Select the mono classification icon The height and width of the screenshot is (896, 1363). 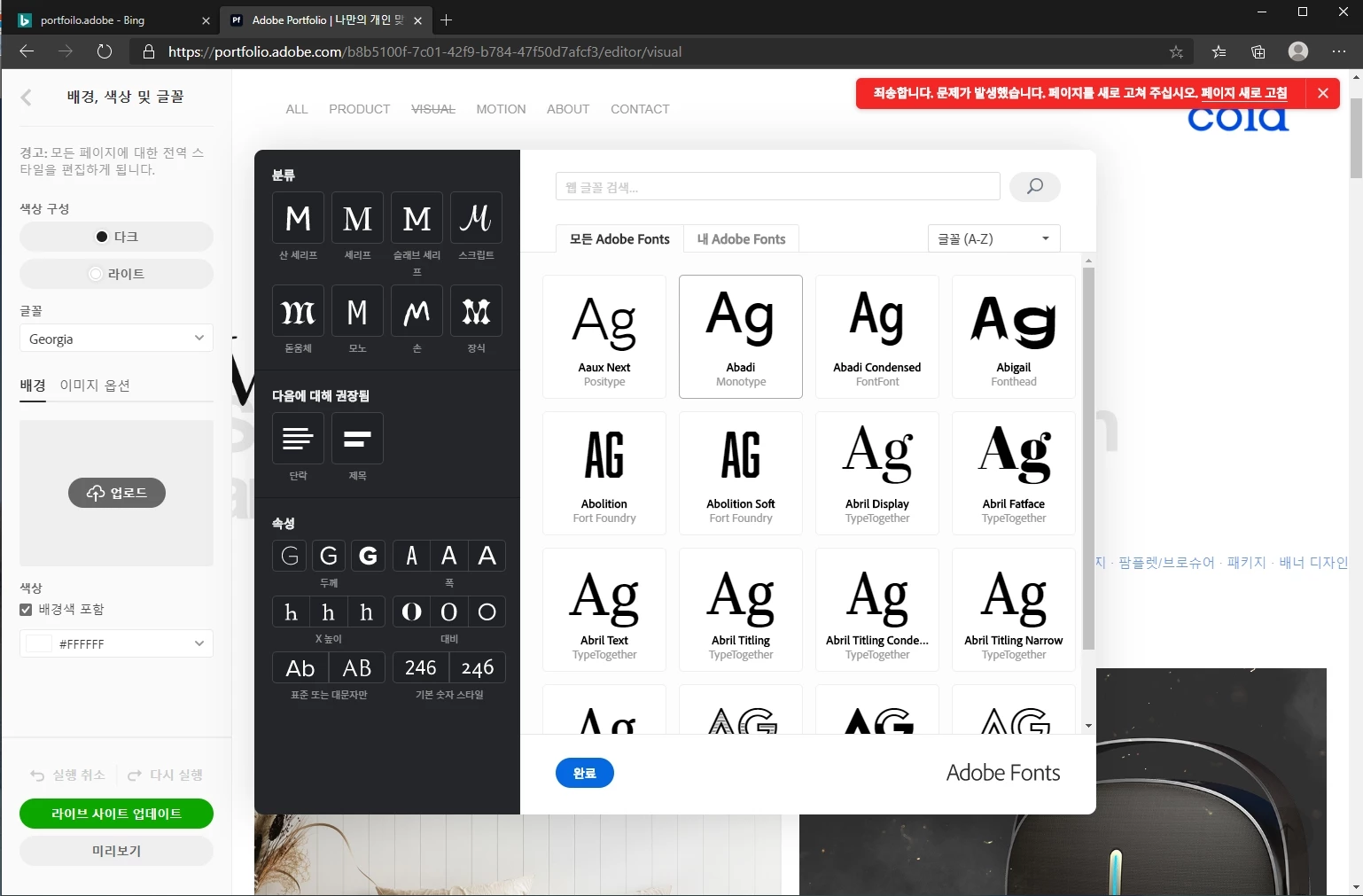[357, 311]
